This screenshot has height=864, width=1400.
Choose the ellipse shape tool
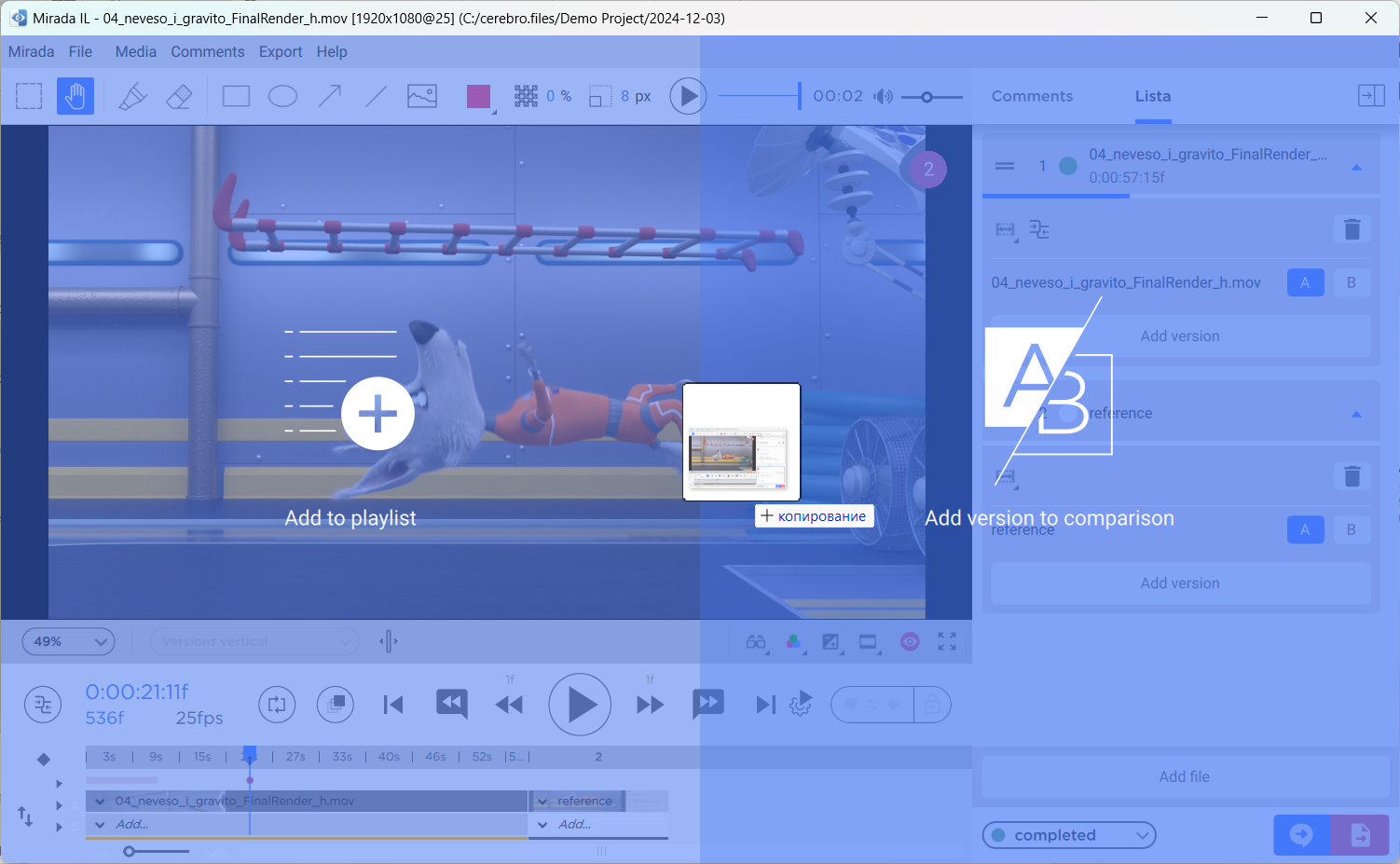[x=282, y=96]
